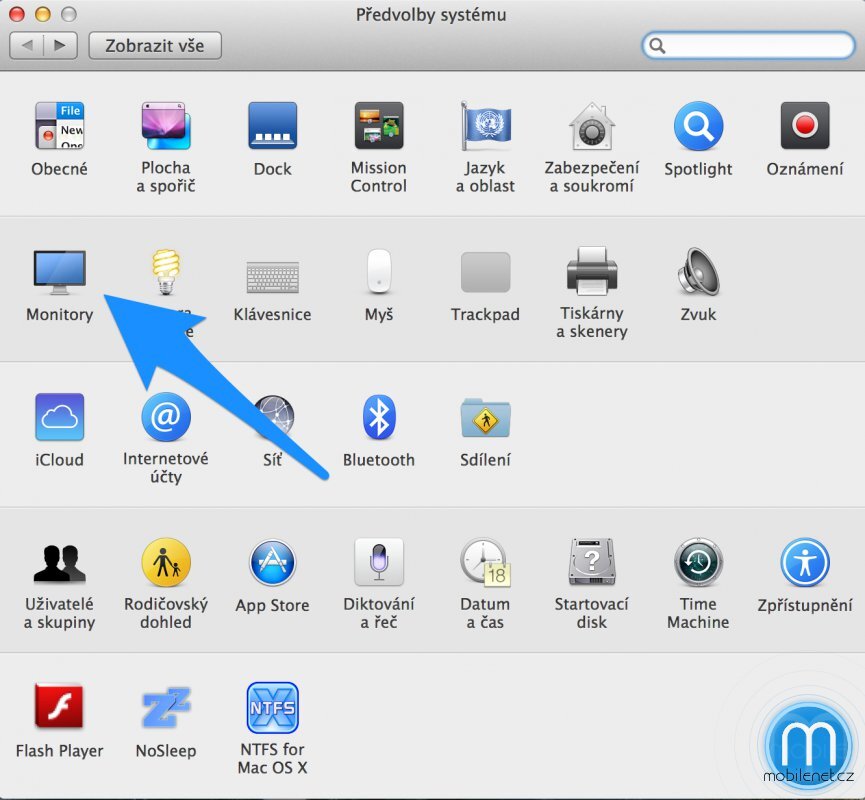Open iCloud preferences
This screenshot has height=800, width=865.
pos(59,418)
